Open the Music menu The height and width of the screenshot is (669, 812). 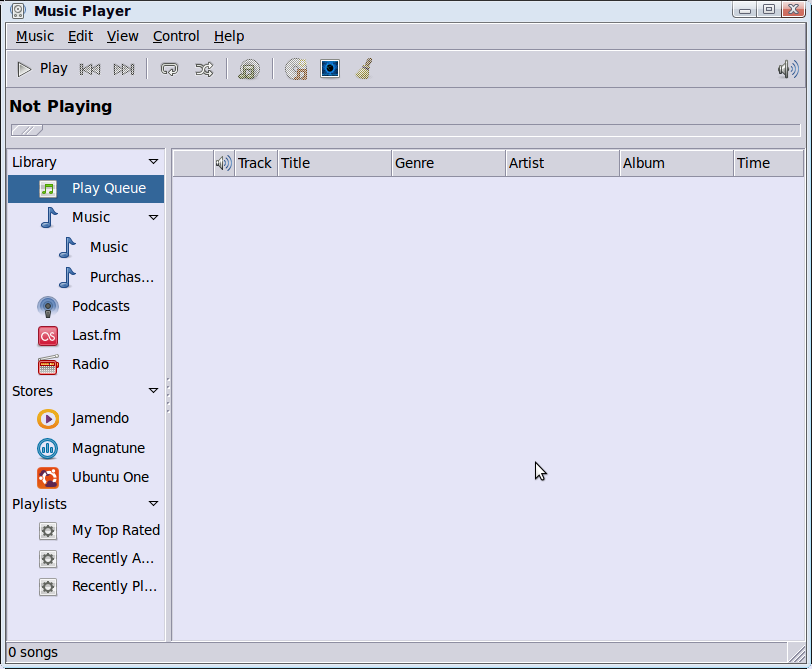pos(35,36)
